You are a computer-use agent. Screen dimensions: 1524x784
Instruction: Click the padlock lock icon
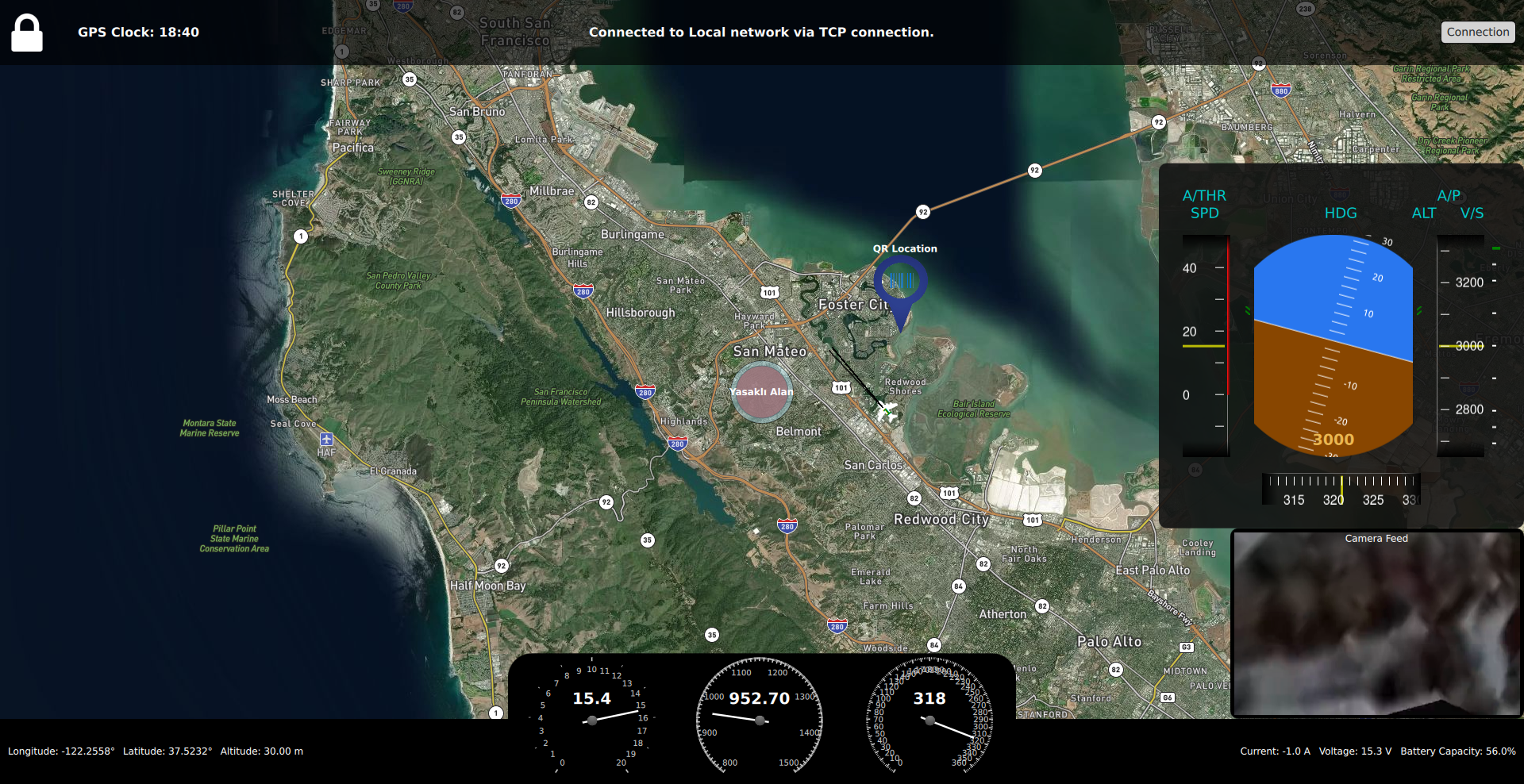click(x=27, y=33)
